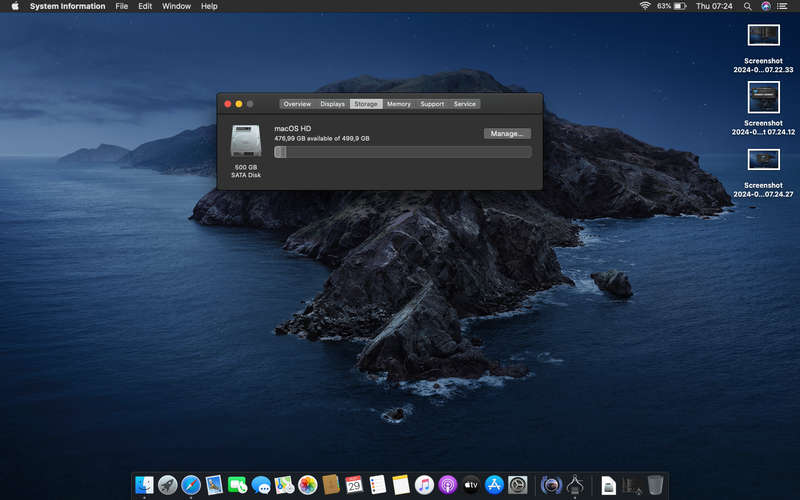Open Notes yellow pad icon
Image resolution: width=800 pixels, height=500 pixels.
tap(401, 485)
